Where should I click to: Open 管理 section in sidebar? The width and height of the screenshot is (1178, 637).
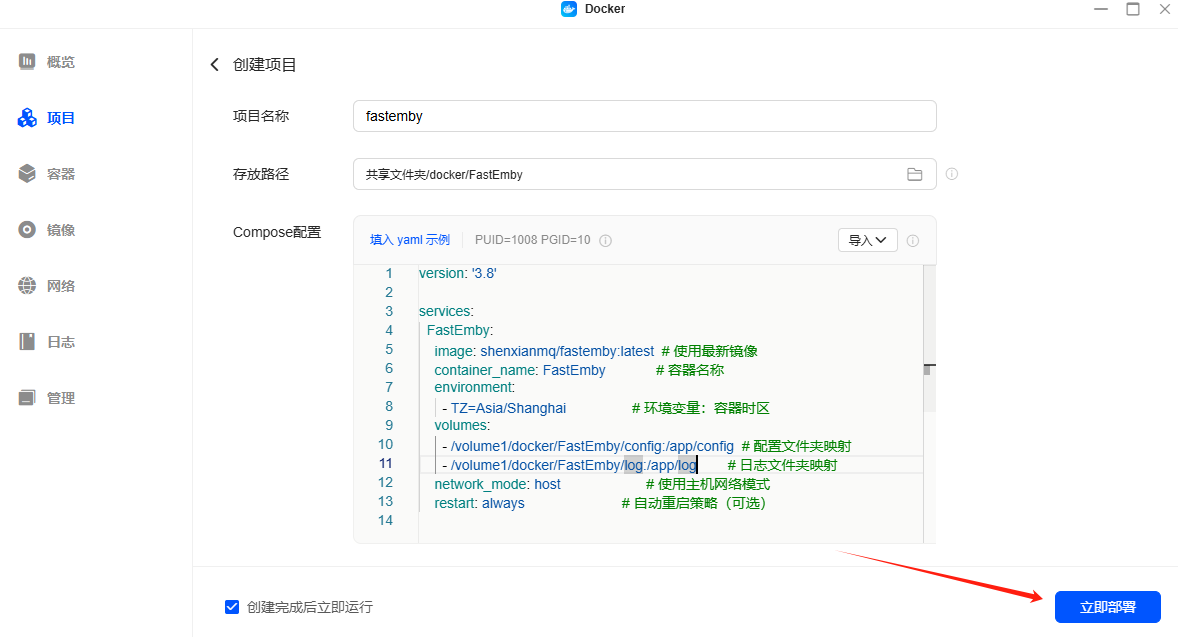click(x=60, y=397)
